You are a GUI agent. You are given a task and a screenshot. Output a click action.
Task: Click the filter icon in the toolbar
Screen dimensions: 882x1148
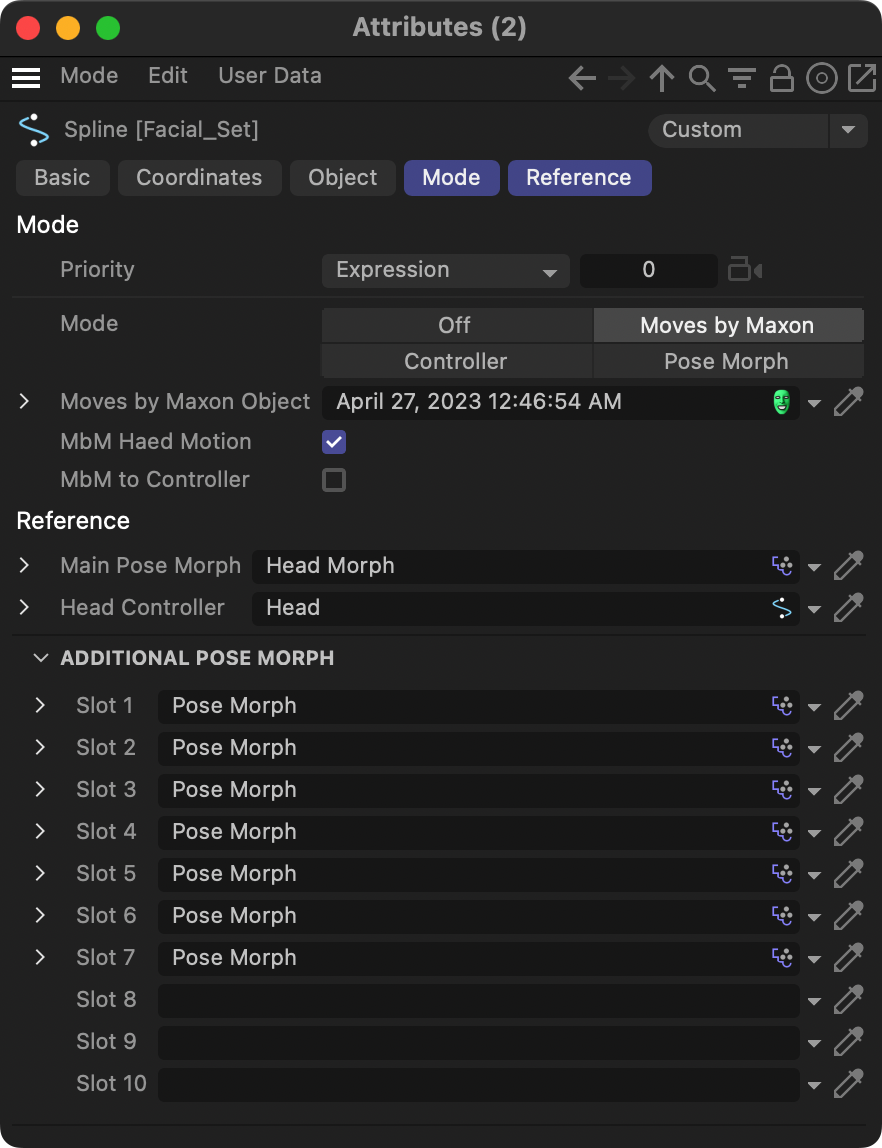741,78
